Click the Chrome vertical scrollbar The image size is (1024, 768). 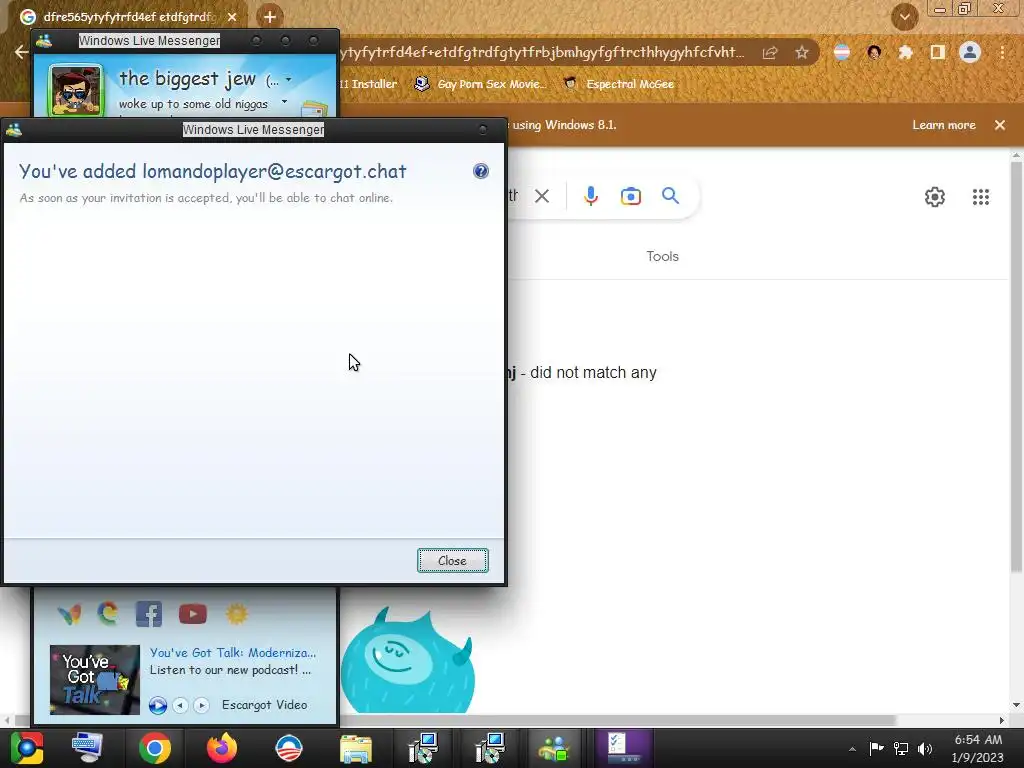coord(1016,366)
